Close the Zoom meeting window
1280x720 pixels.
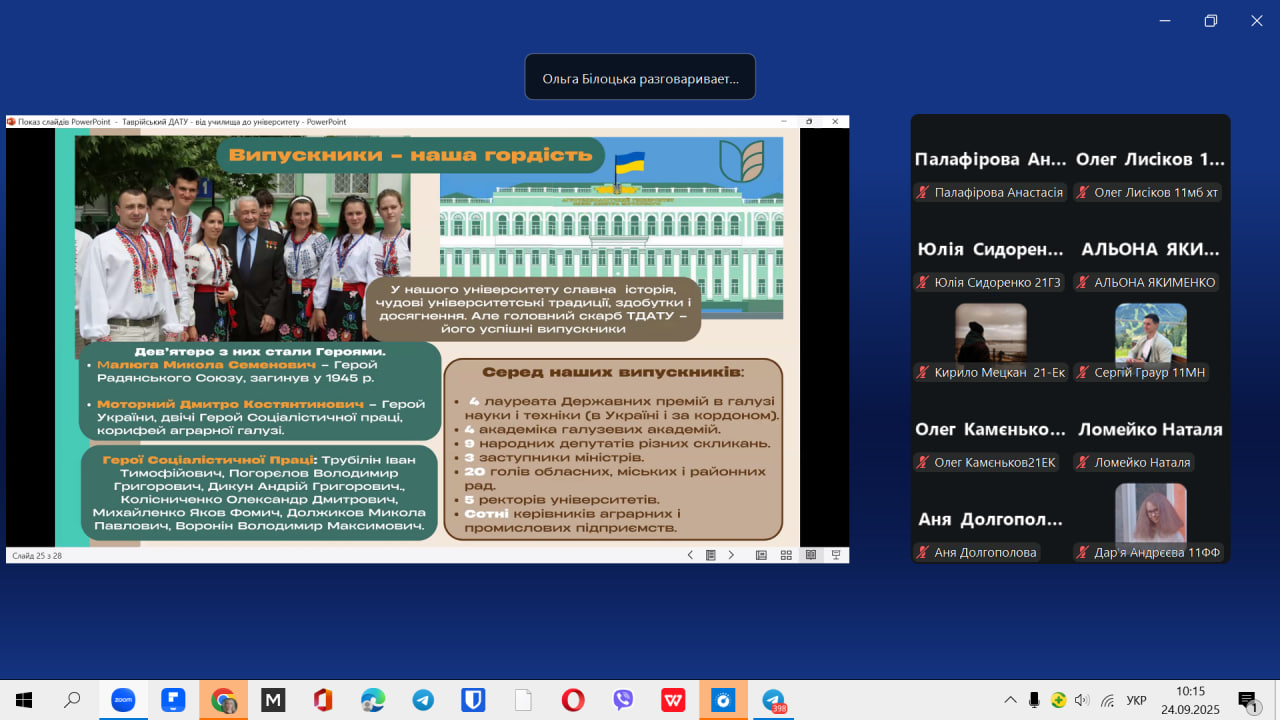click(1257, 20)
